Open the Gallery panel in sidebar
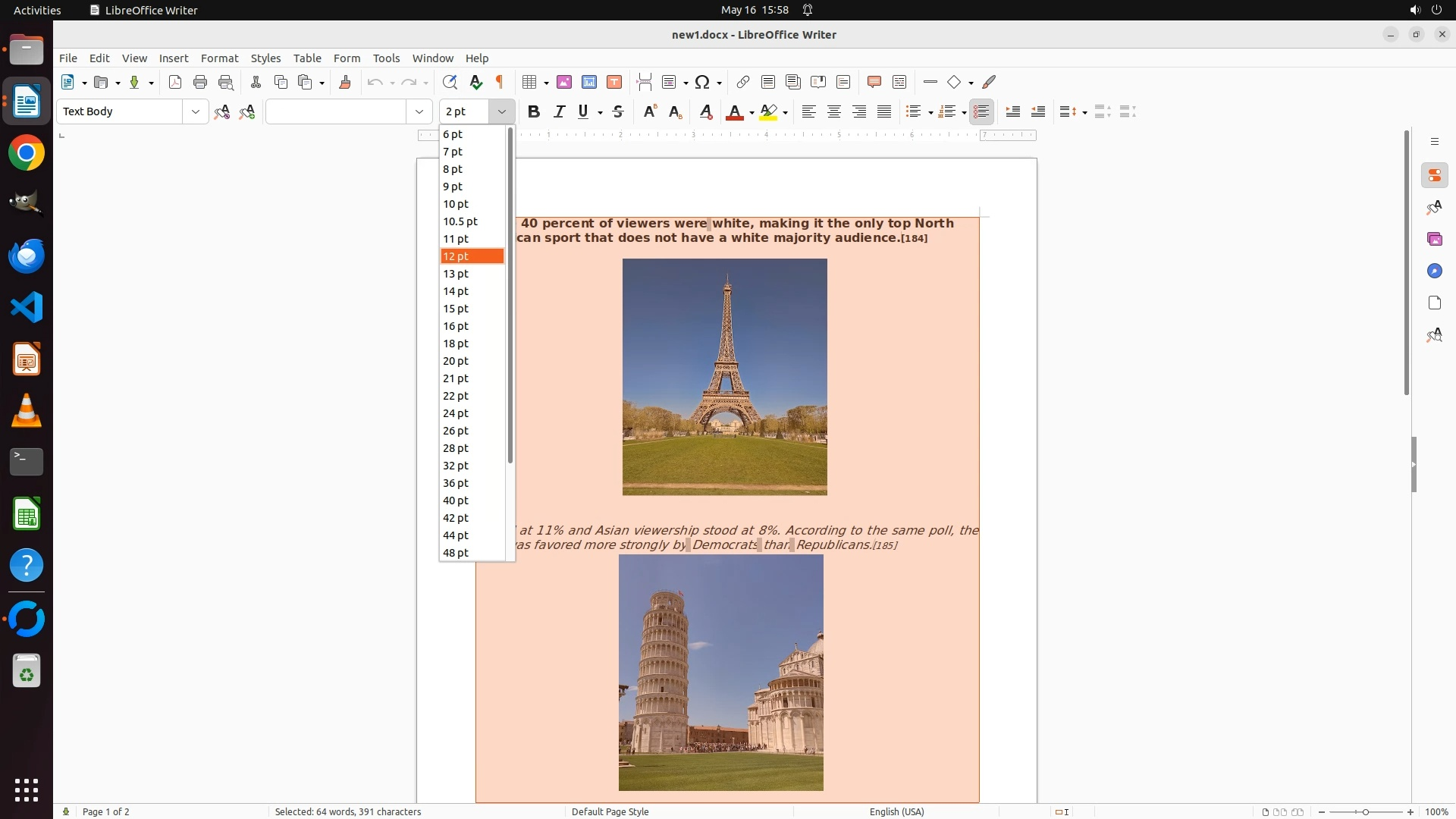This screenshot has width=1456, height=819. (x=1434, y=240)
